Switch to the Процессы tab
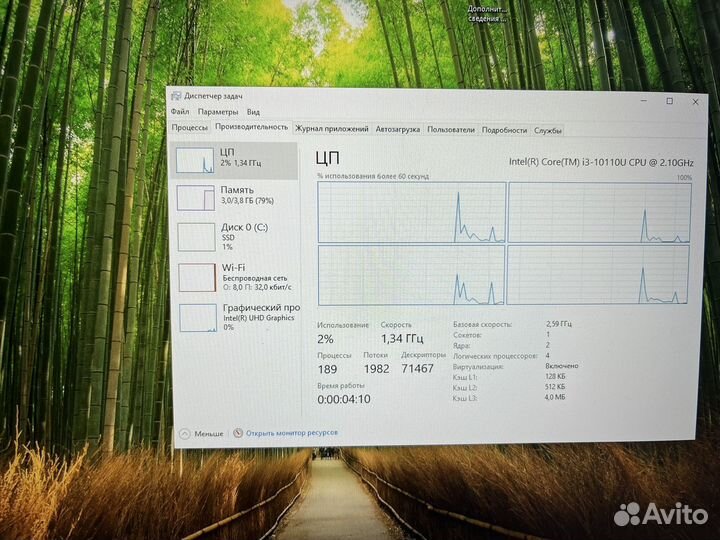720x540 pixels. [189, 128]
